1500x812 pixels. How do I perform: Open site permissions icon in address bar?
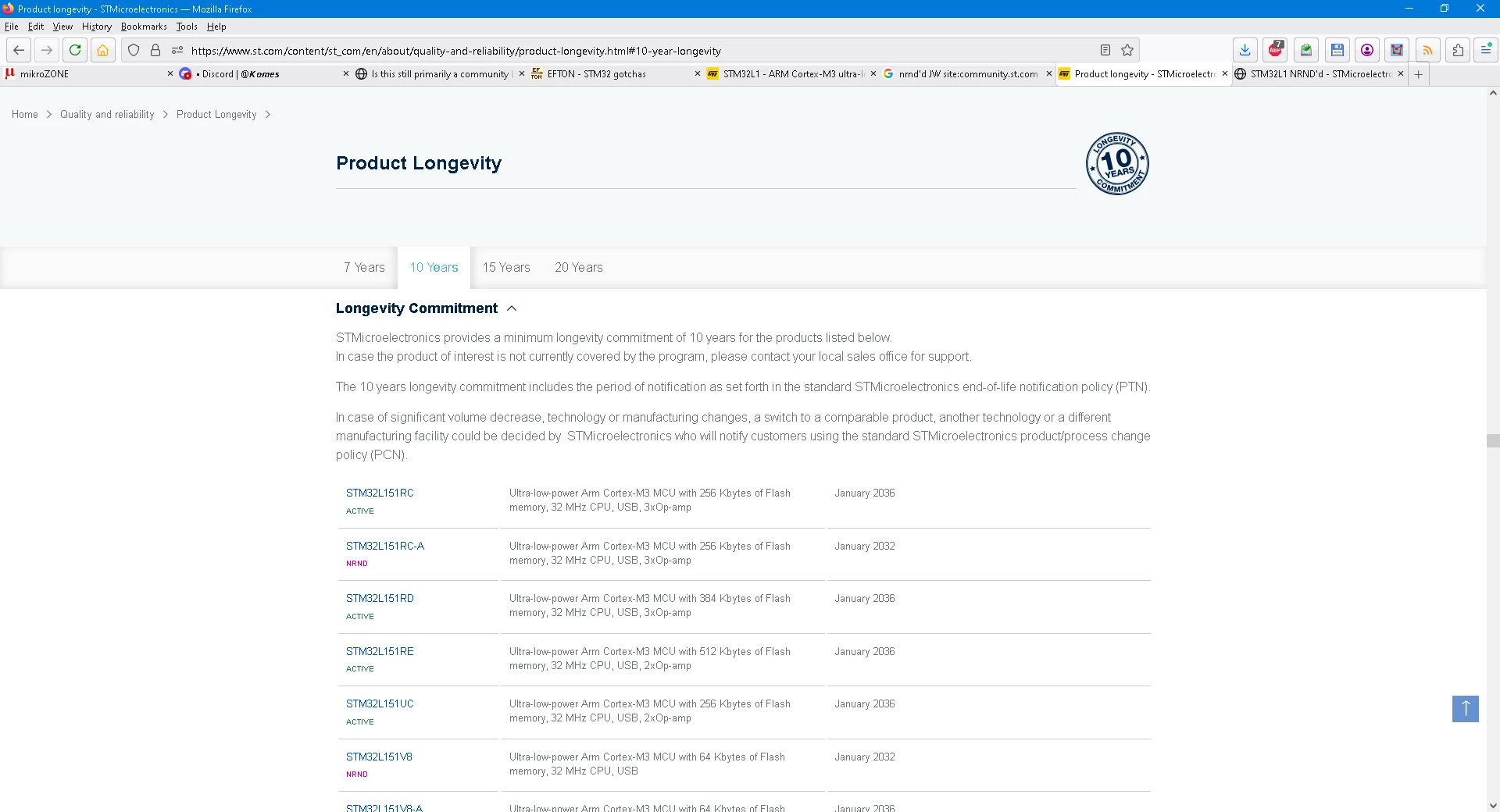pyautogui.click(x=177, y=50)
